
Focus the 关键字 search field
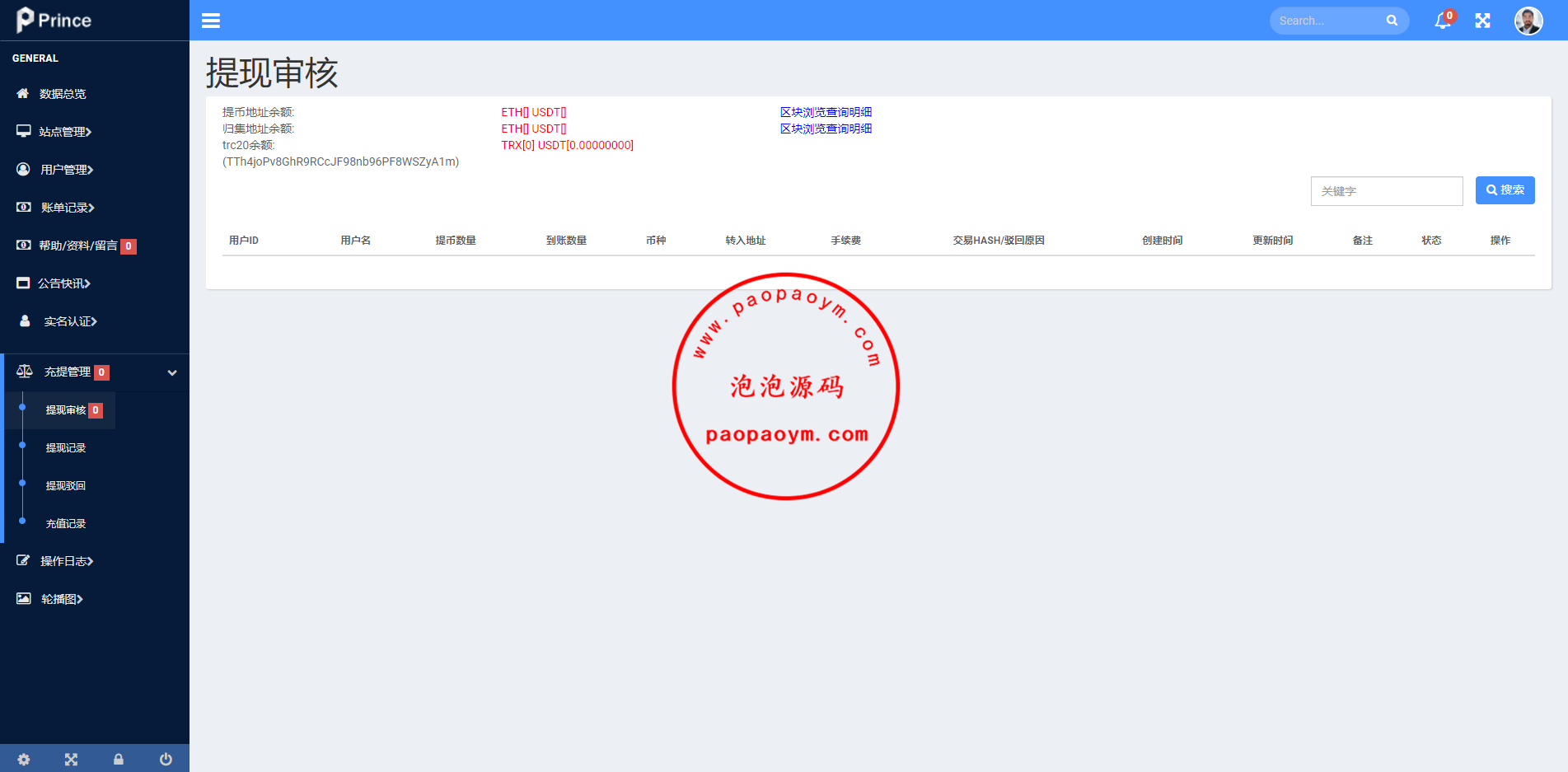point(1387,191)
